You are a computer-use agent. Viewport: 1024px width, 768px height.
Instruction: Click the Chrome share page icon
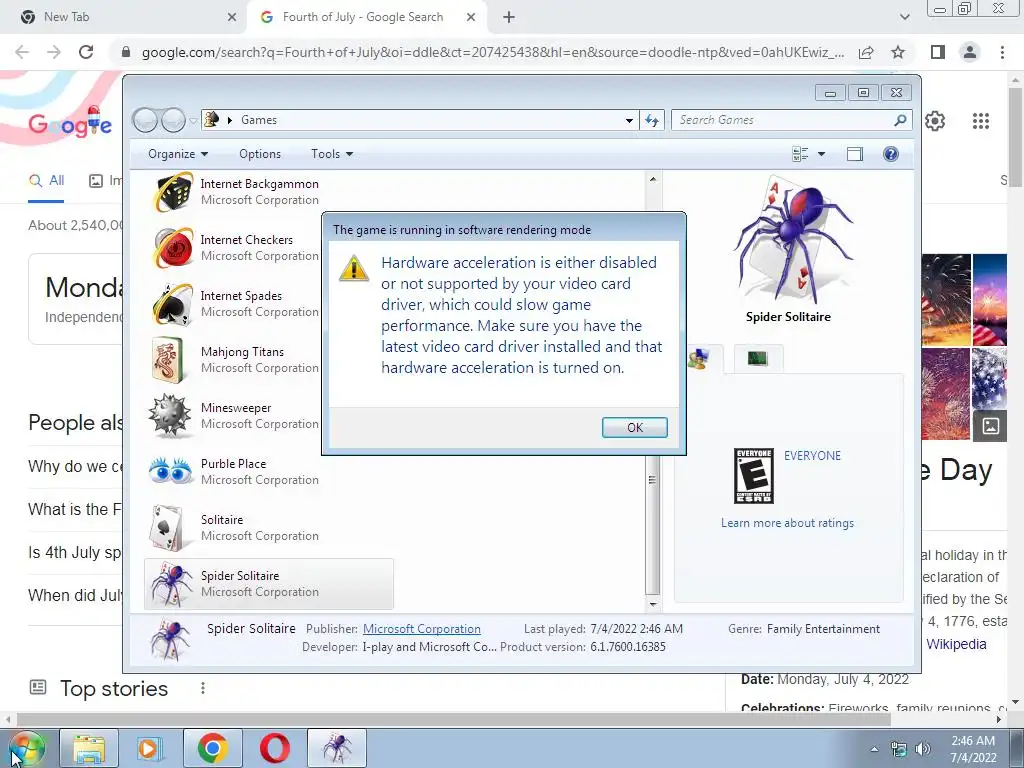[x=866, y=52]
